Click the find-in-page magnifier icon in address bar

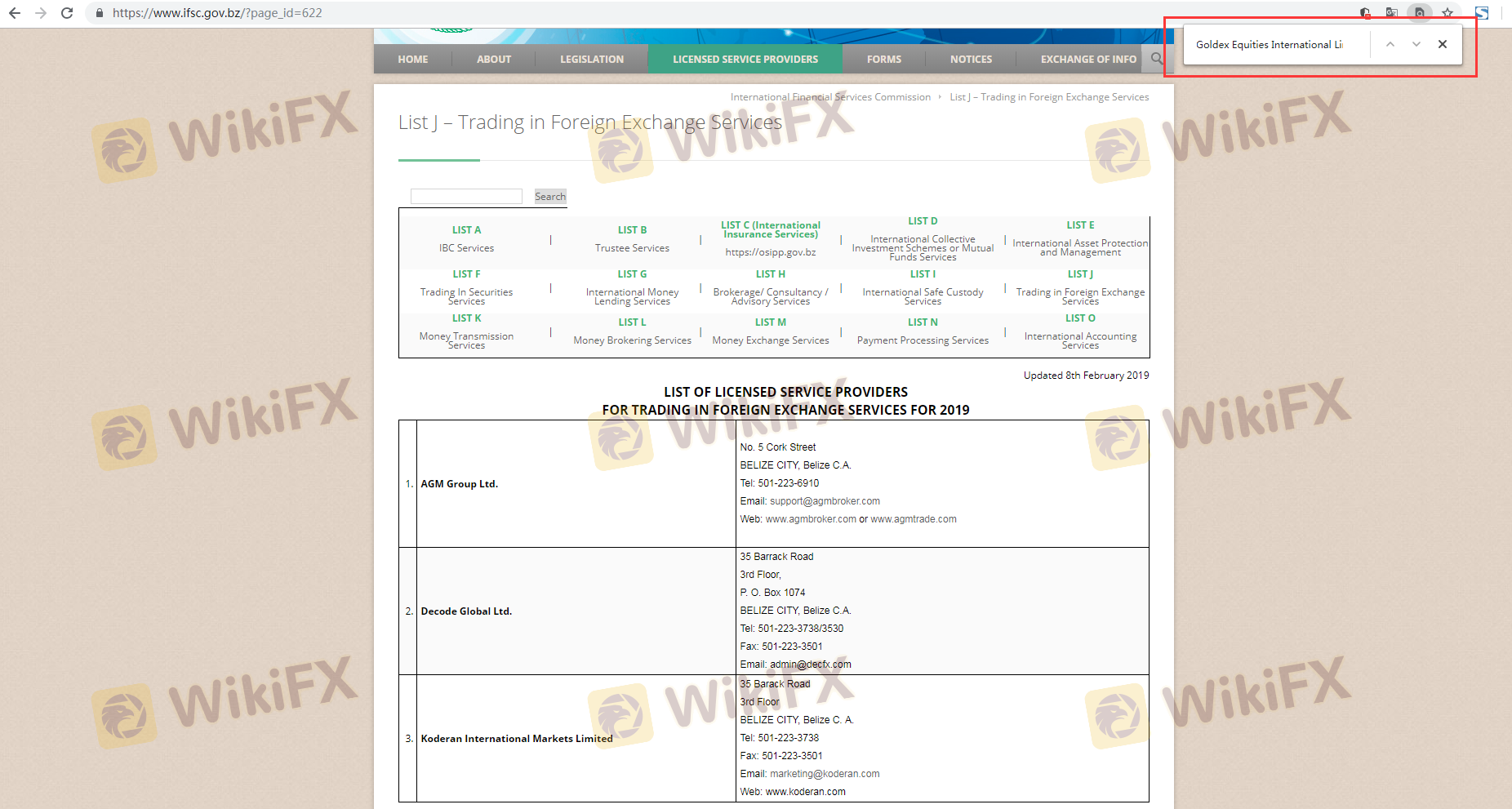tap(1420, 13)
